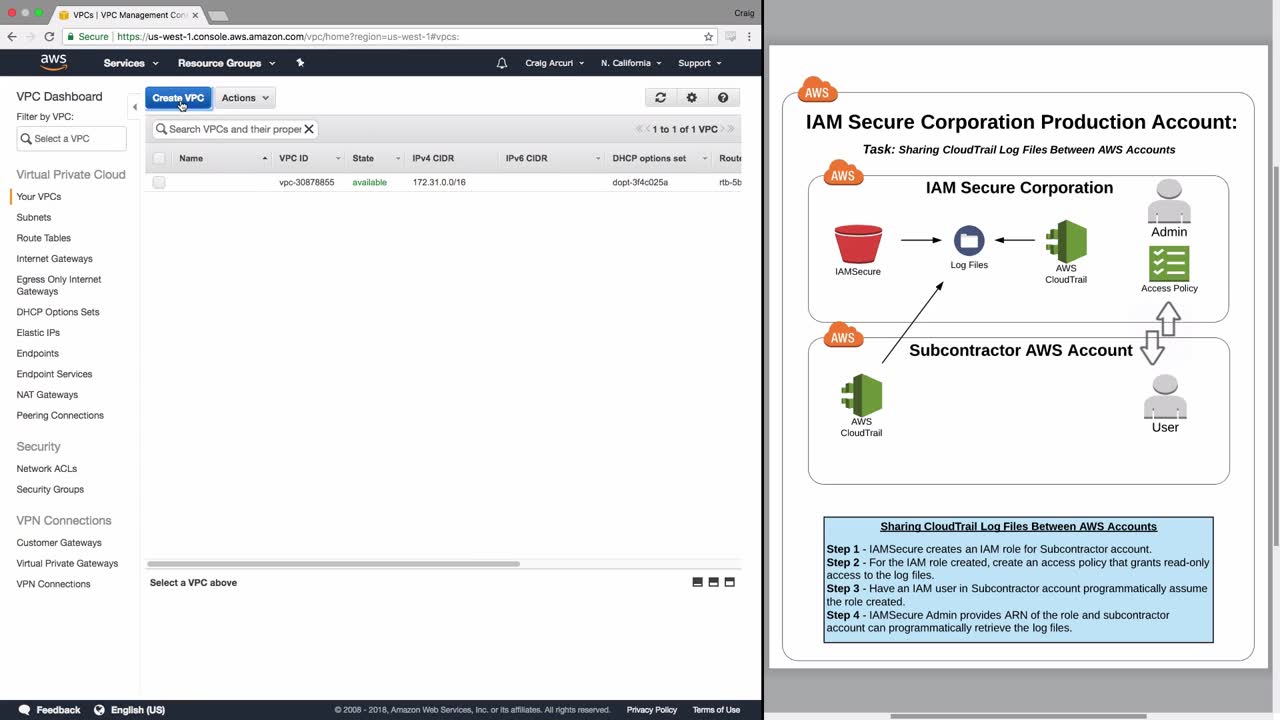
Task: Refresh the VPC list
Action: [x=660, y=98]
